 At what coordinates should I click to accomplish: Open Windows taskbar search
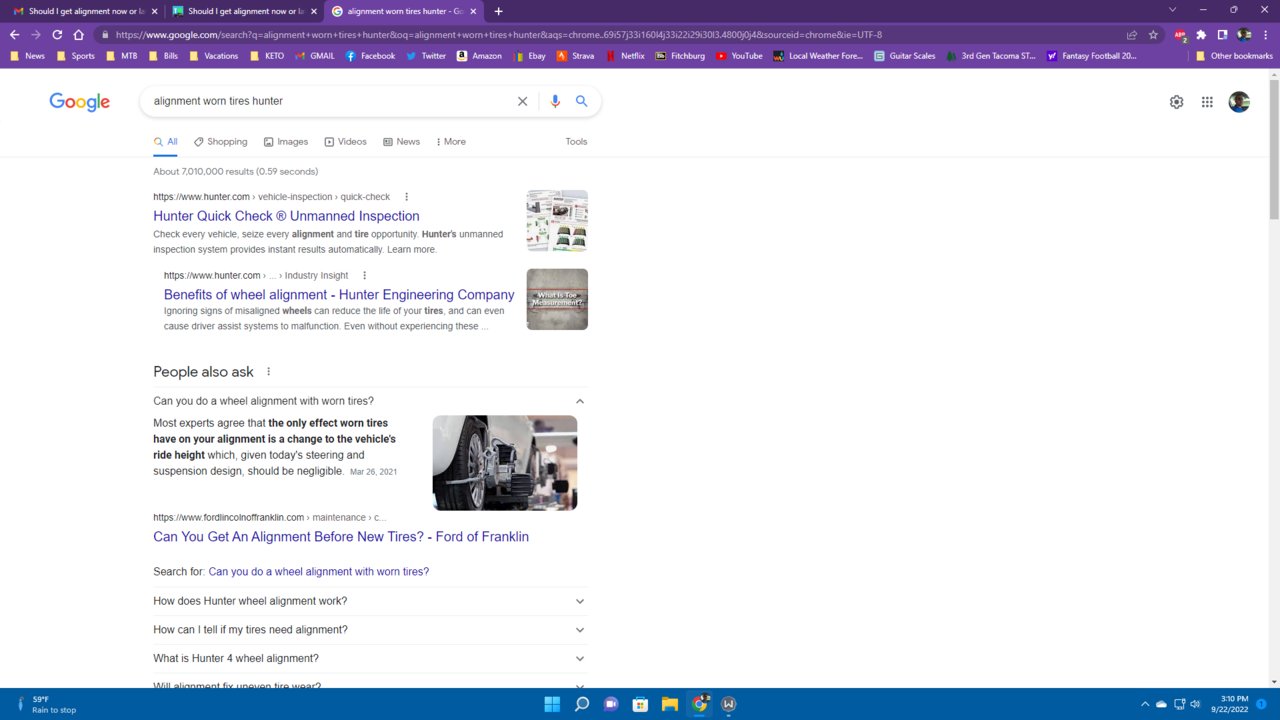click(x=582, y=704)
